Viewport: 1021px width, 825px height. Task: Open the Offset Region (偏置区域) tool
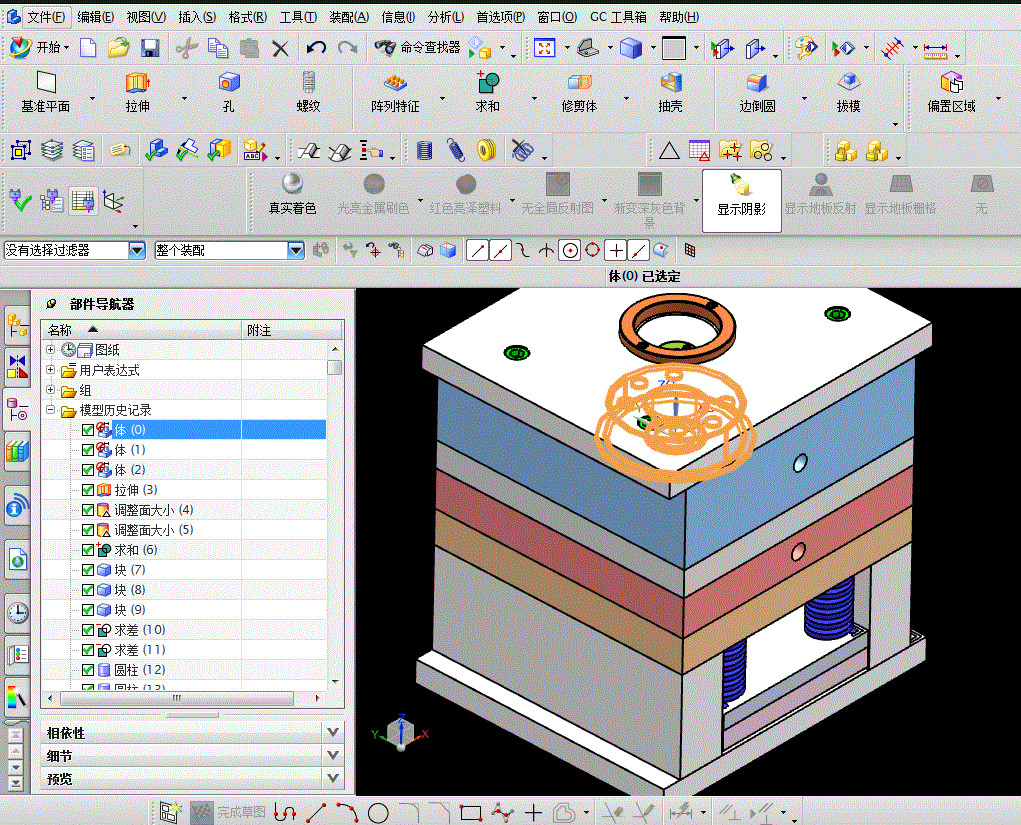[951, 83]
